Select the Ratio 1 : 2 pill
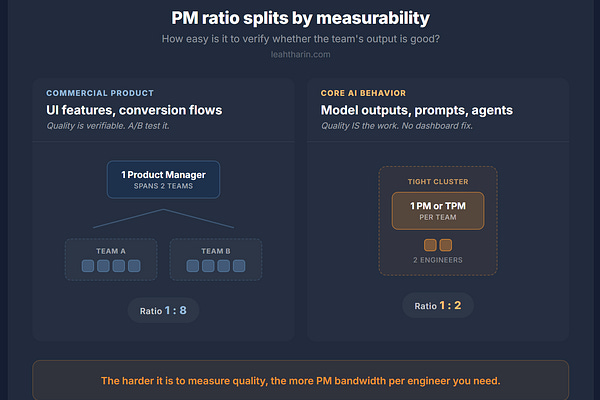This screenshot has width=600, height=400. click(438, 305)
